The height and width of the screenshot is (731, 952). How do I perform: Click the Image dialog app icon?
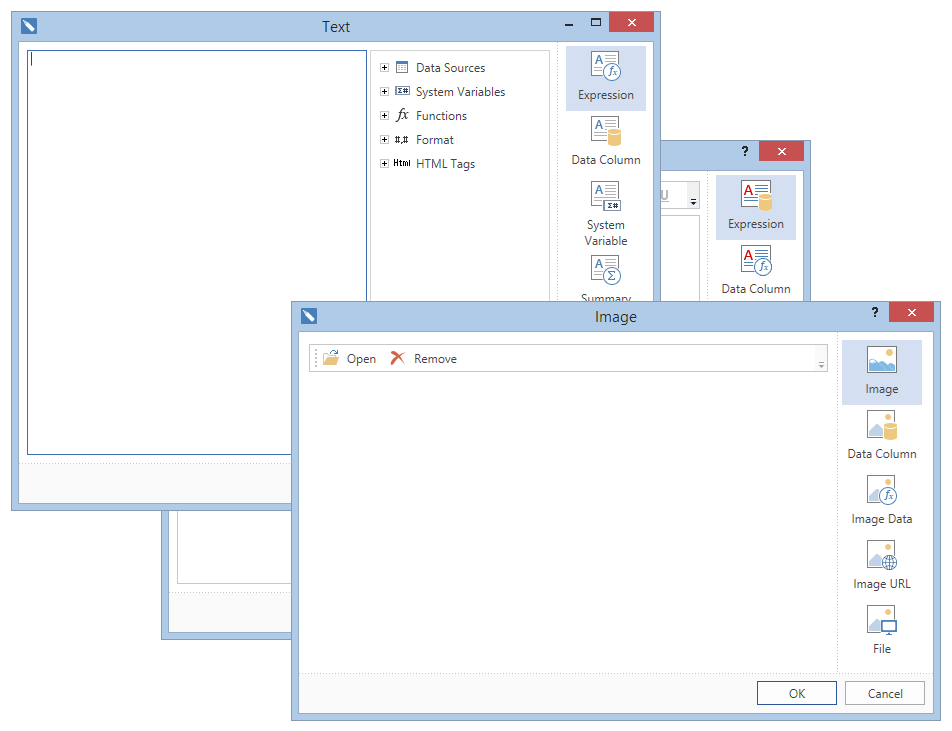pyautogui.click(x=308, y=316)
